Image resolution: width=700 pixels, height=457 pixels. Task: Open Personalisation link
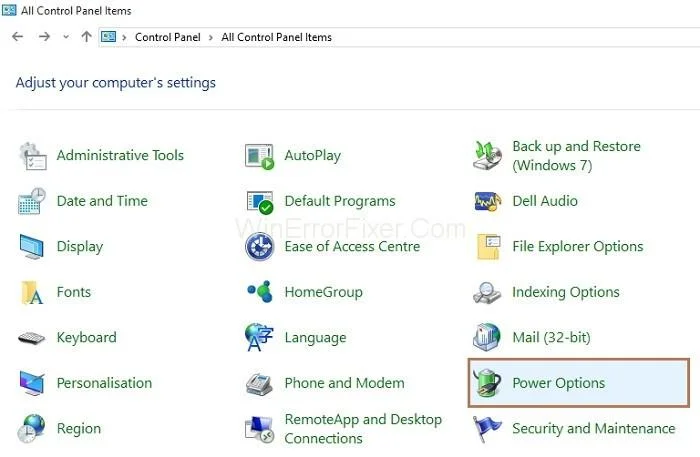[104, 383]
